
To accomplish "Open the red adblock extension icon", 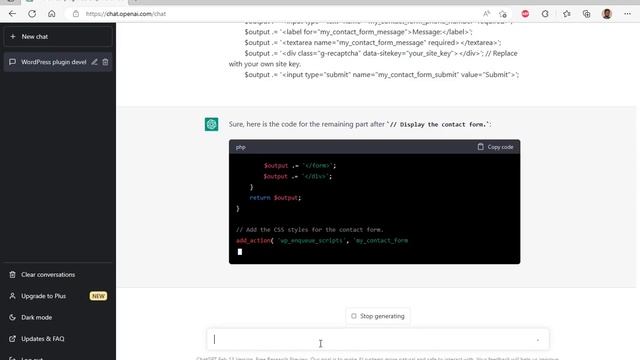I will click(525, 14).
